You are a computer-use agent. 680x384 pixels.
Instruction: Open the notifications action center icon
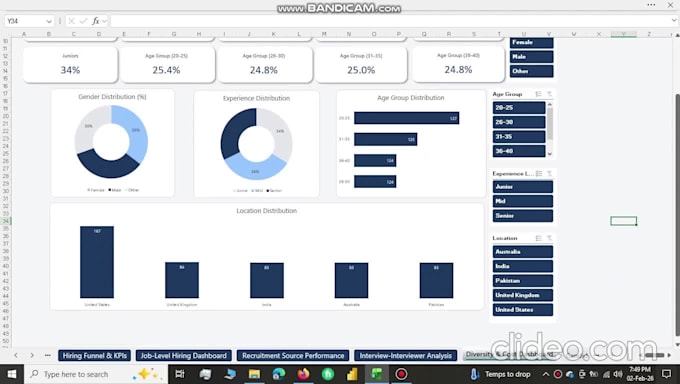coord(667,374)
